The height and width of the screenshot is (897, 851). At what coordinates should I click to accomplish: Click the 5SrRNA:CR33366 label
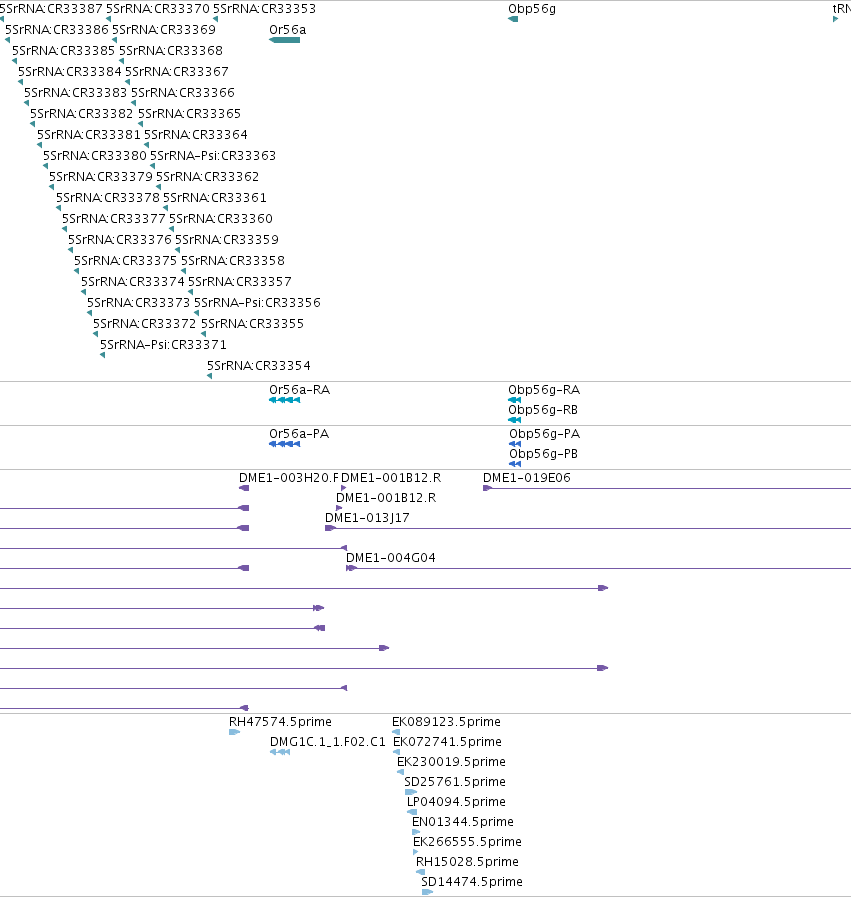[x=182, y=93]
